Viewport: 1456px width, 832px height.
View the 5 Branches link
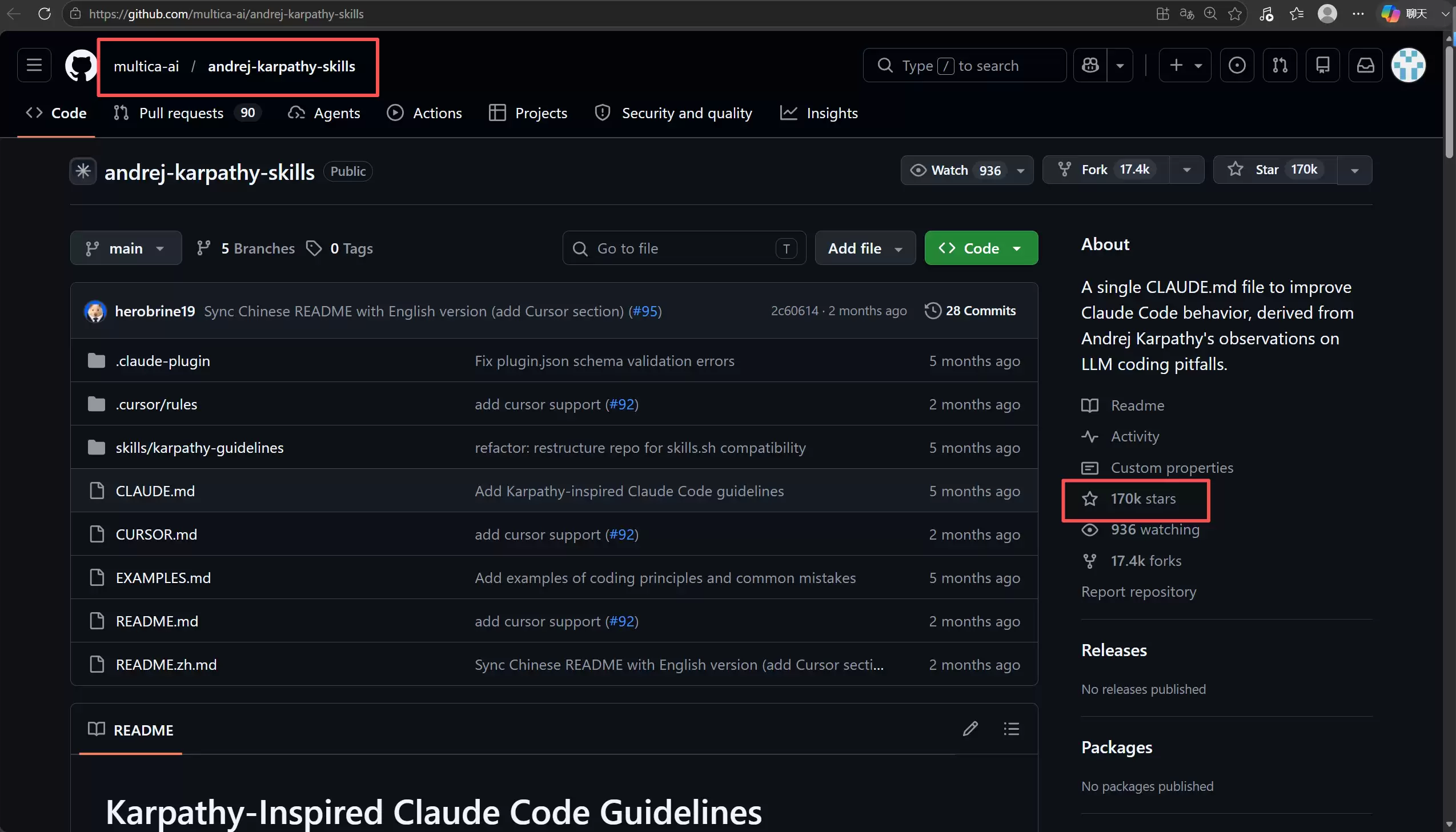[x=246, y=248]
